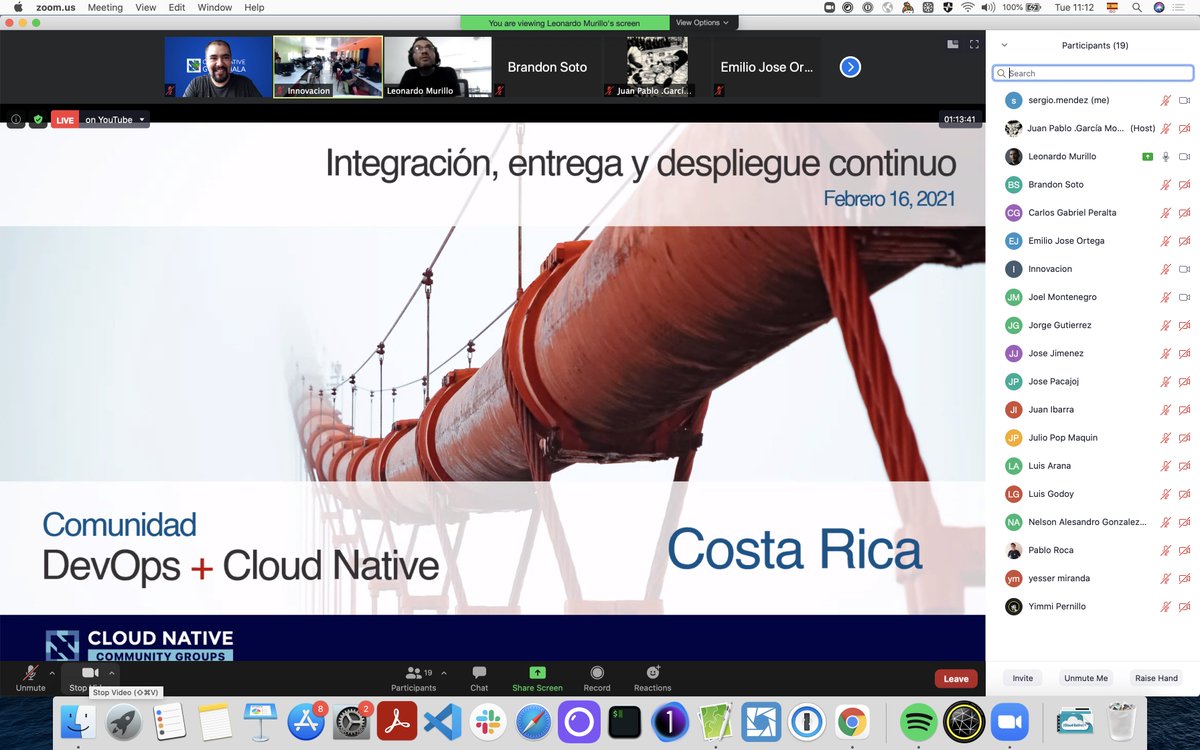Enter full screen mode icon

pos(974,44)
